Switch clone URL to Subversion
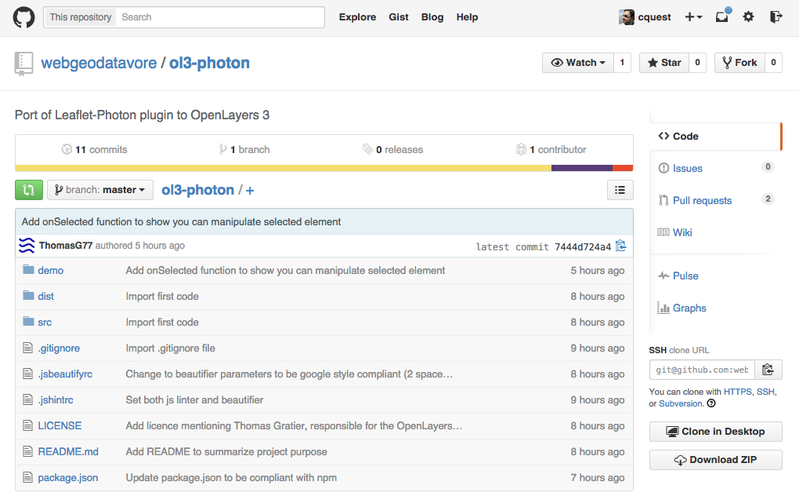Viewport: 799px width, 496px height. coord(681,404)
